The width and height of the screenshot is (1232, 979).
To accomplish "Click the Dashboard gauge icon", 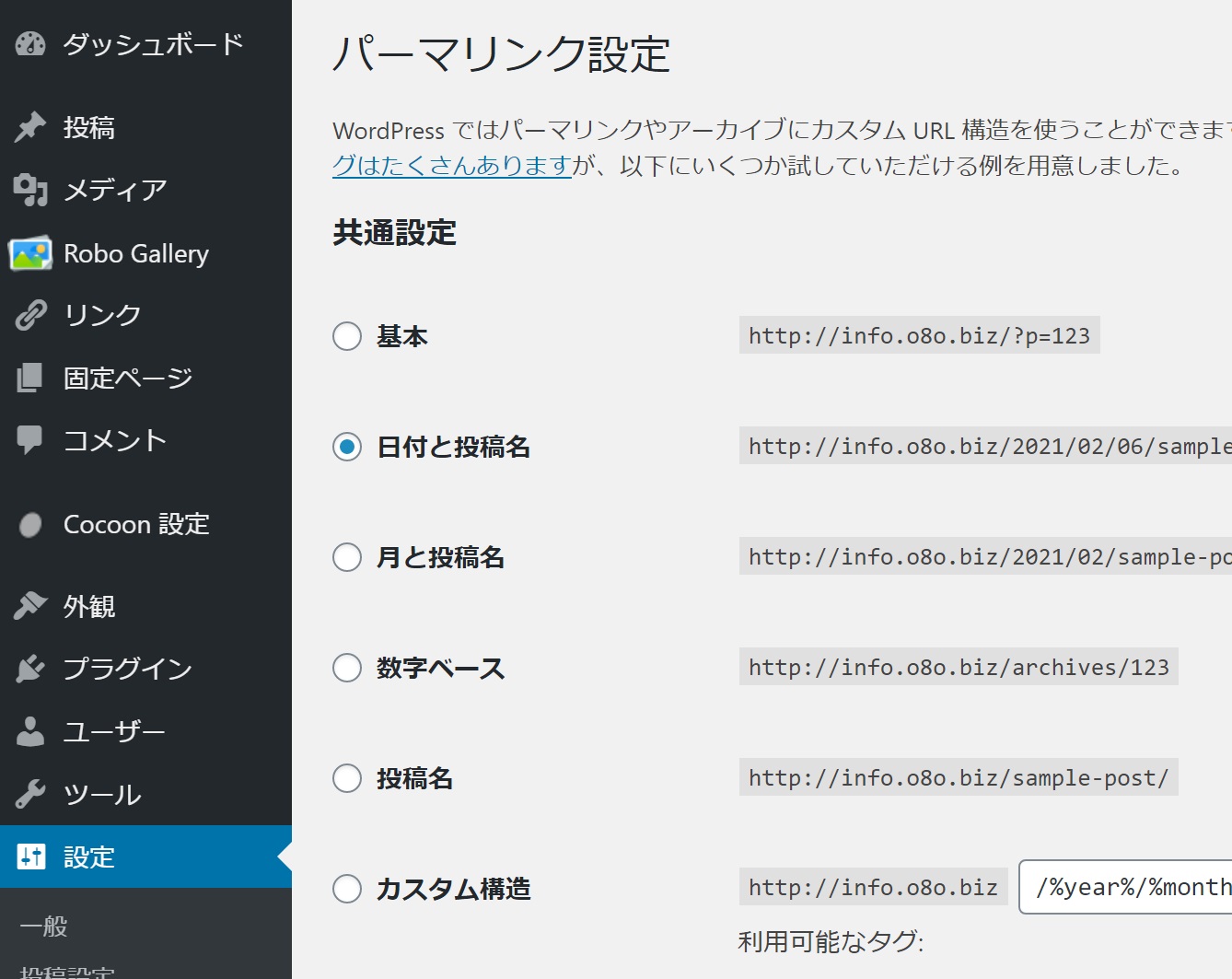I will tap(30, 44).
